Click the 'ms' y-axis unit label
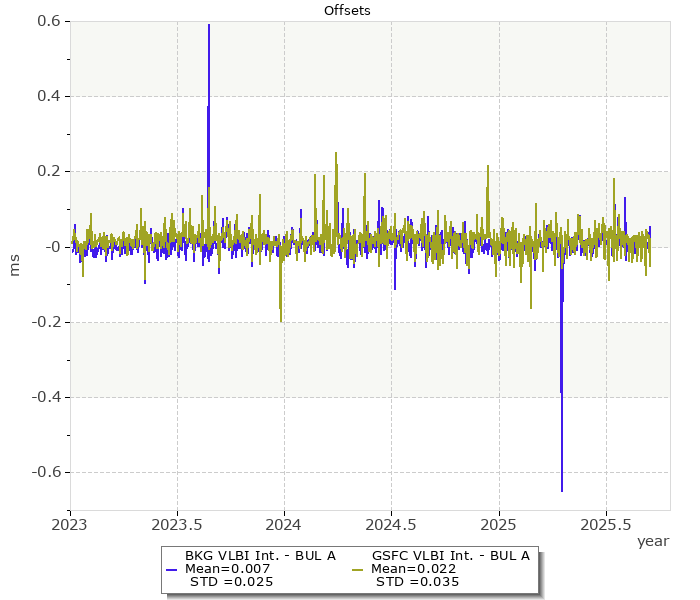 [x=14, y=265]
